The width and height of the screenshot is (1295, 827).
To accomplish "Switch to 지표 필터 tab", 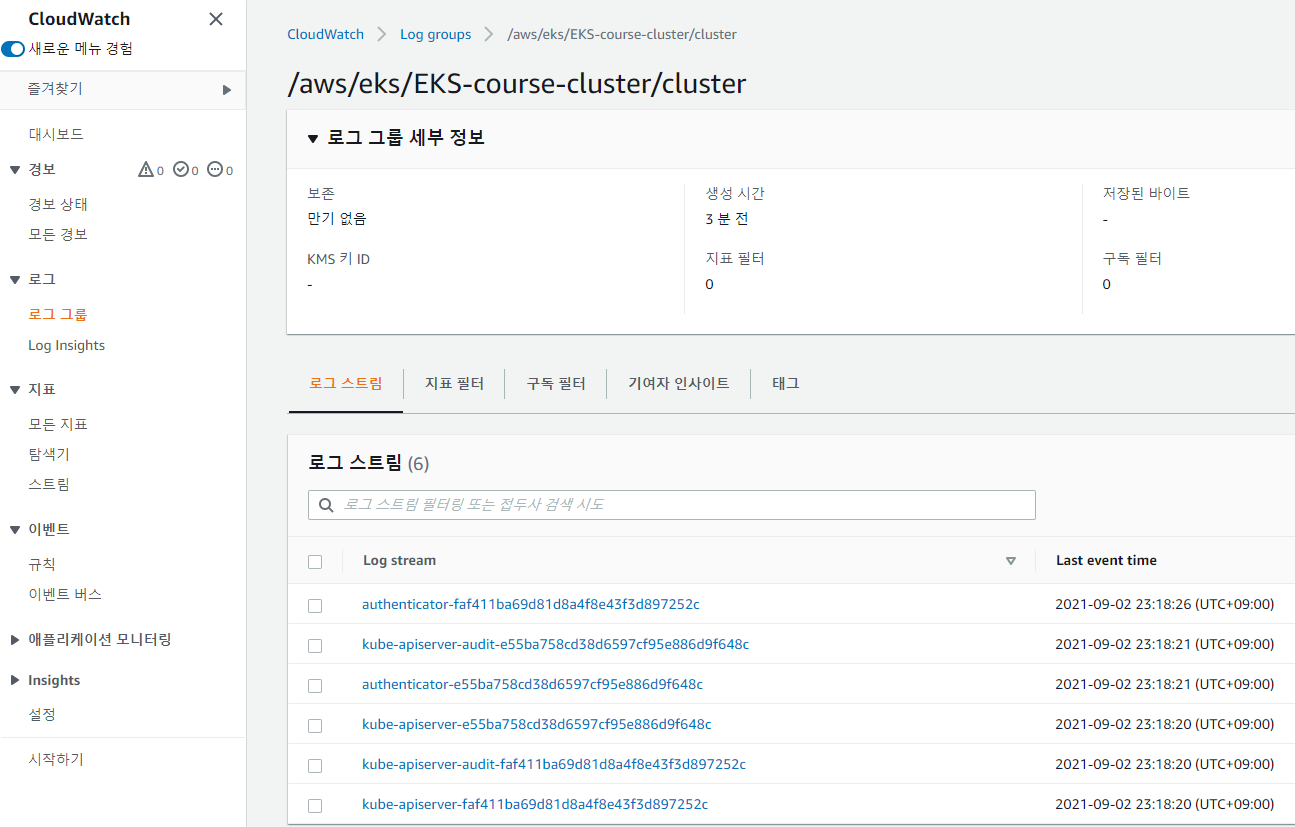I will tap(454, 383).
